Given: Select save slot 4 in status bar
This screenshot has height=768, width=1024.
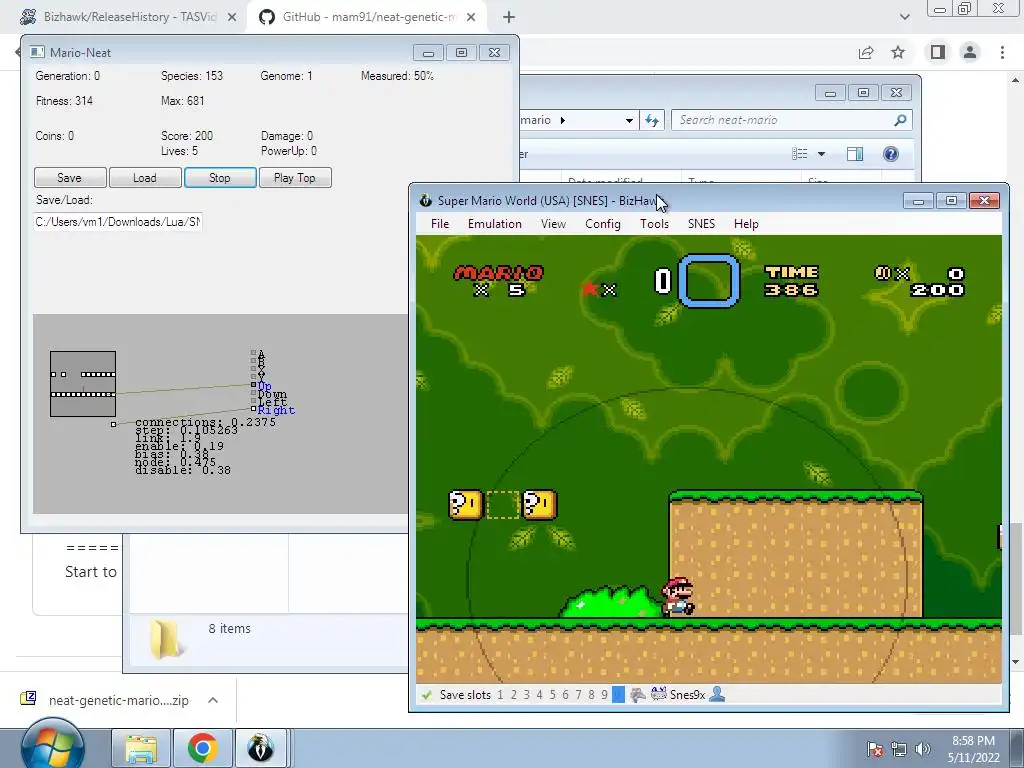Looking at the screenshot, I should click(x=539, y=695).
